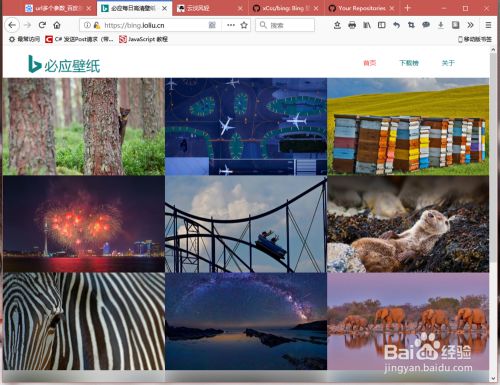Click the browser search box
This screenshot has width=500, height=385.
coord(285,25)
